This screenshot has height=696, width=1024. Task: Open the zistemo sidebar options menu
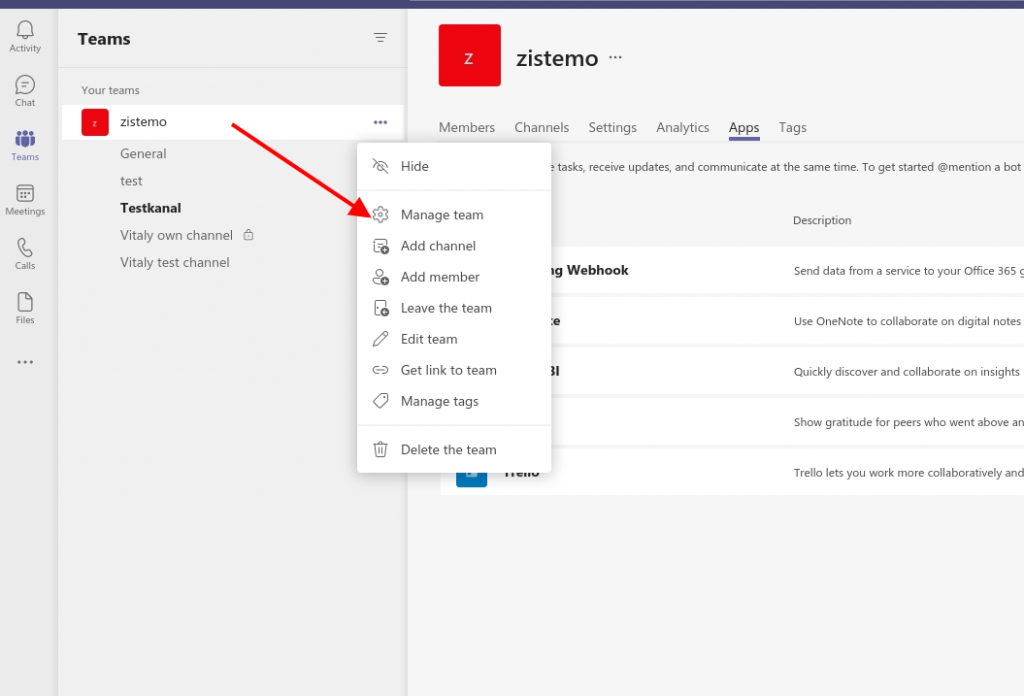pos(379,121)
